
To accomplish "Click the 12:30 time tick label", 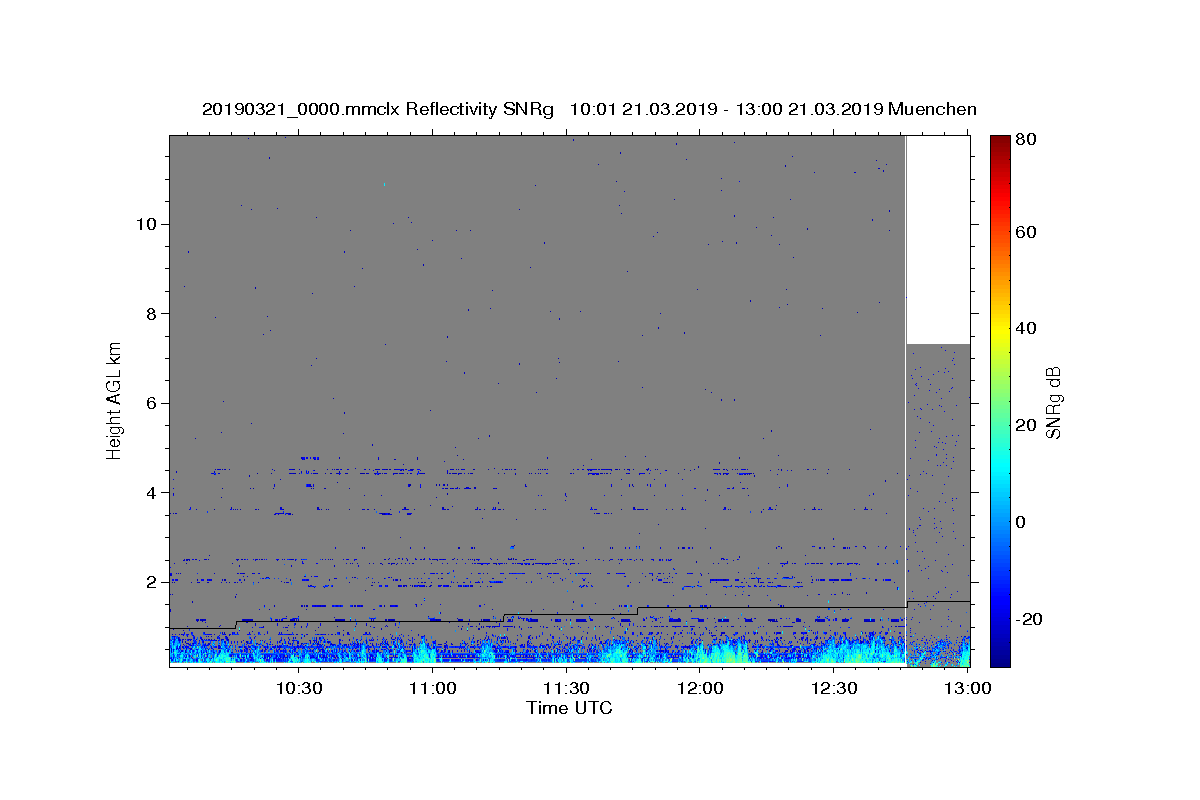I will click(x=834, y=688).
